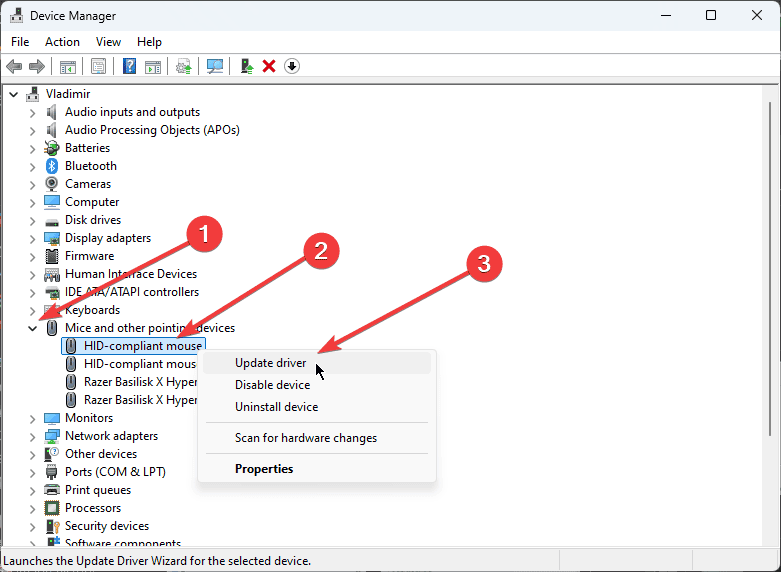Open the Action menu

(62, 42)
